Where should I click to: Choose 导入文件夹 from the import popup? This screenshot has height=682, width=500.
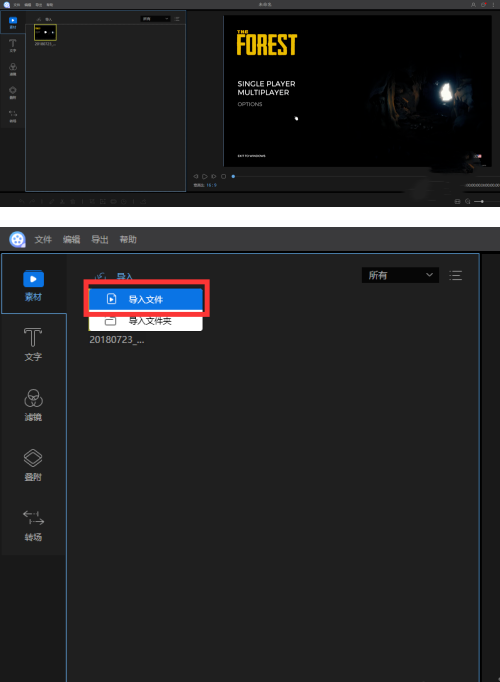[146, 321]
